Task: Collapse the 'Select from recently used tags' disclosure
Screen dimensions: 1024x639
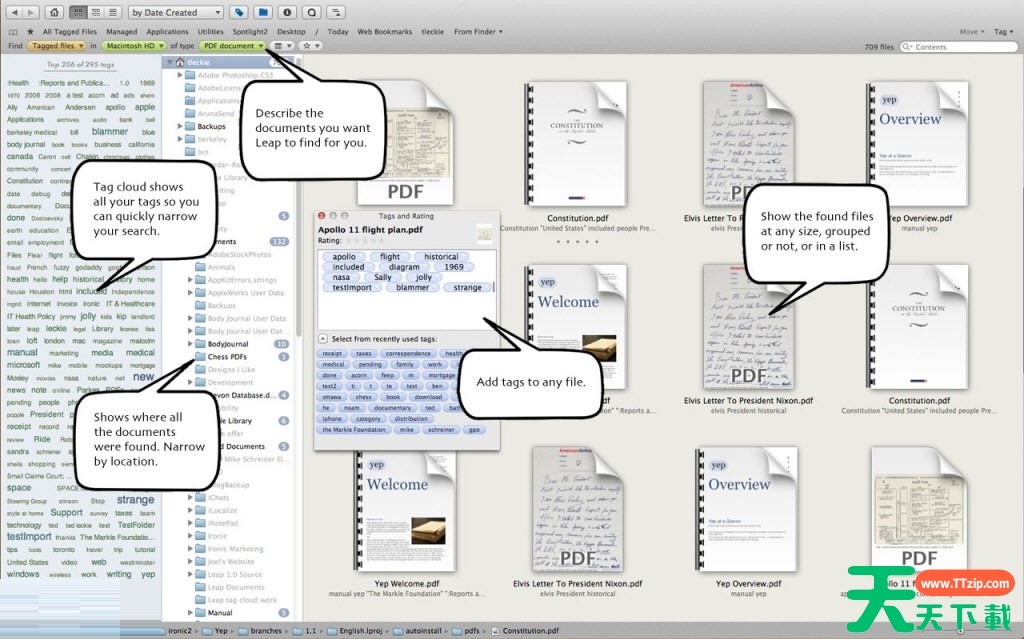Action: 323,338
